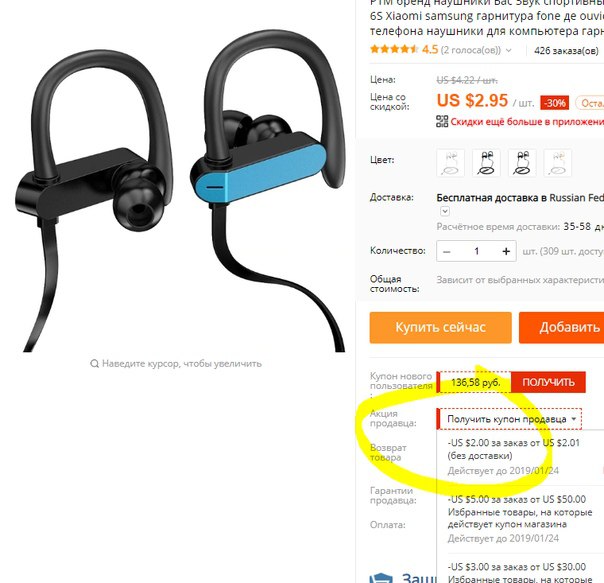
Task: Open the Получить купон продавца dropdown
Action: 509,419
